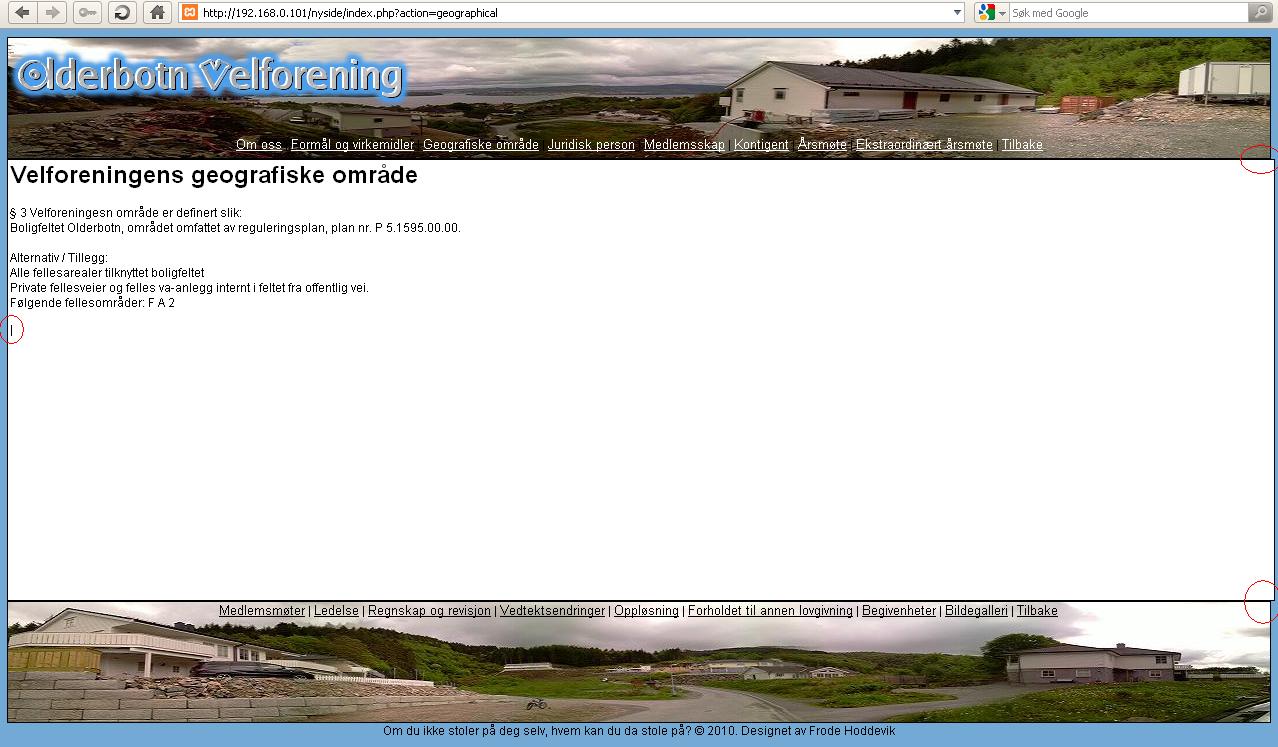Click the key (password wand) toolbar icon

87,13
